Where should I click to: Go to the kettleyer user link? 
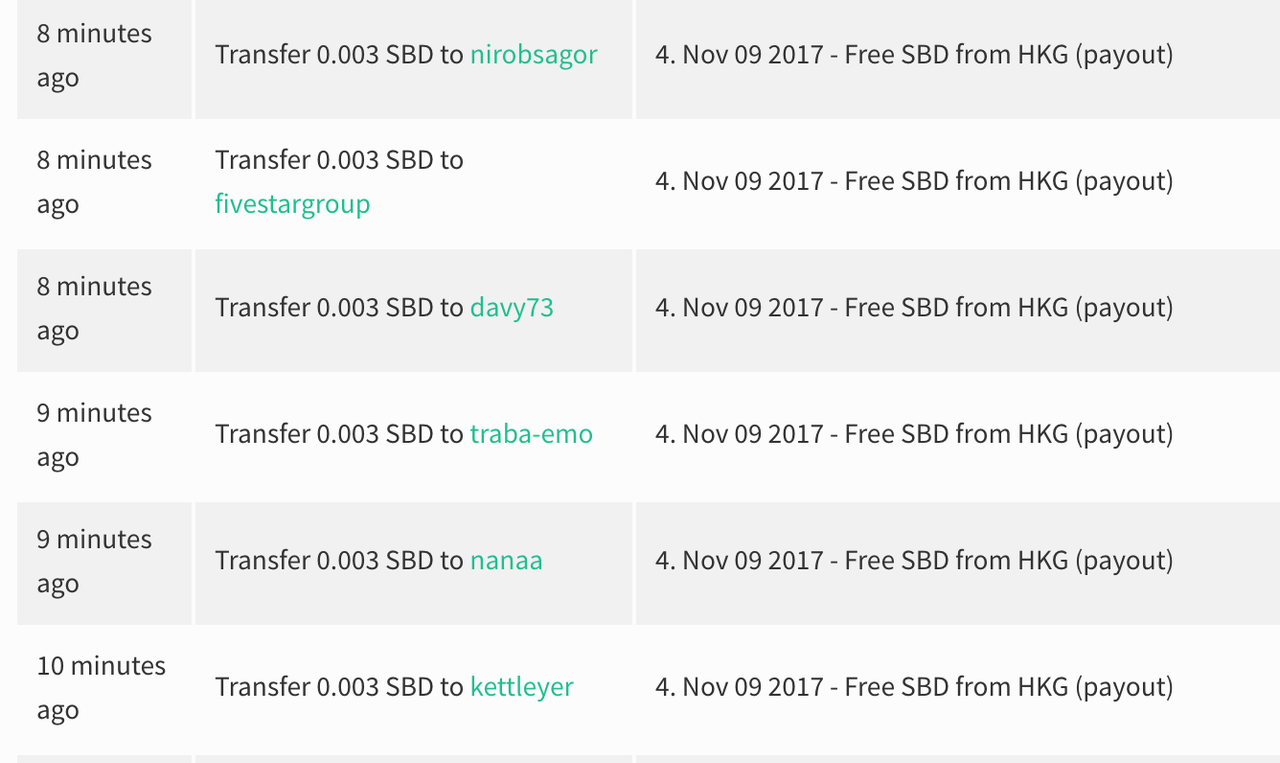[521, 687]
